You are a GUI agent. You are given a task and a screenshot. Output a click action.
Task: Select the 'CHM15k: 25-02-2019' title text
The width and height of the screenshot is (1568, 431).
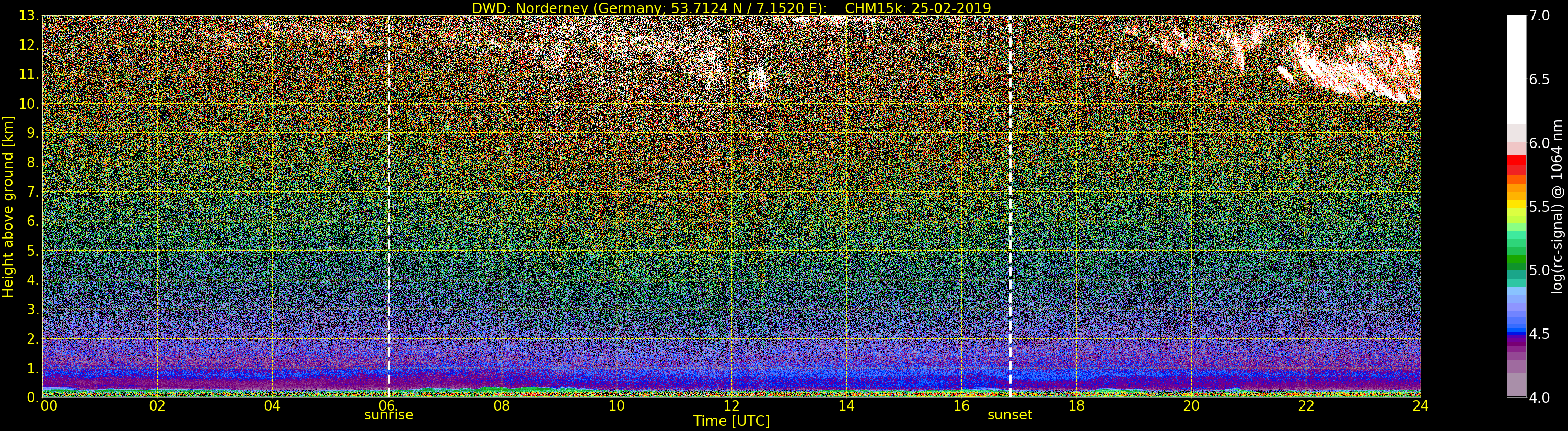(918, 8)
